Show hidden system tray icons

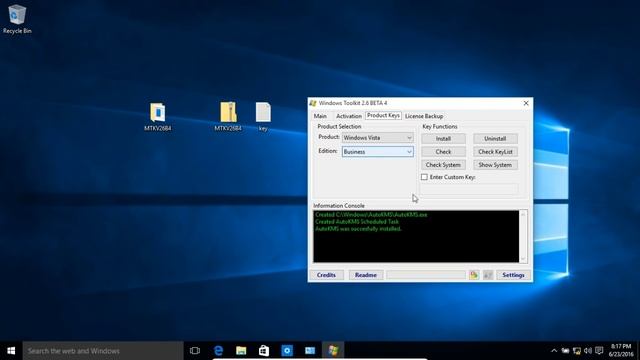[554, 351]
